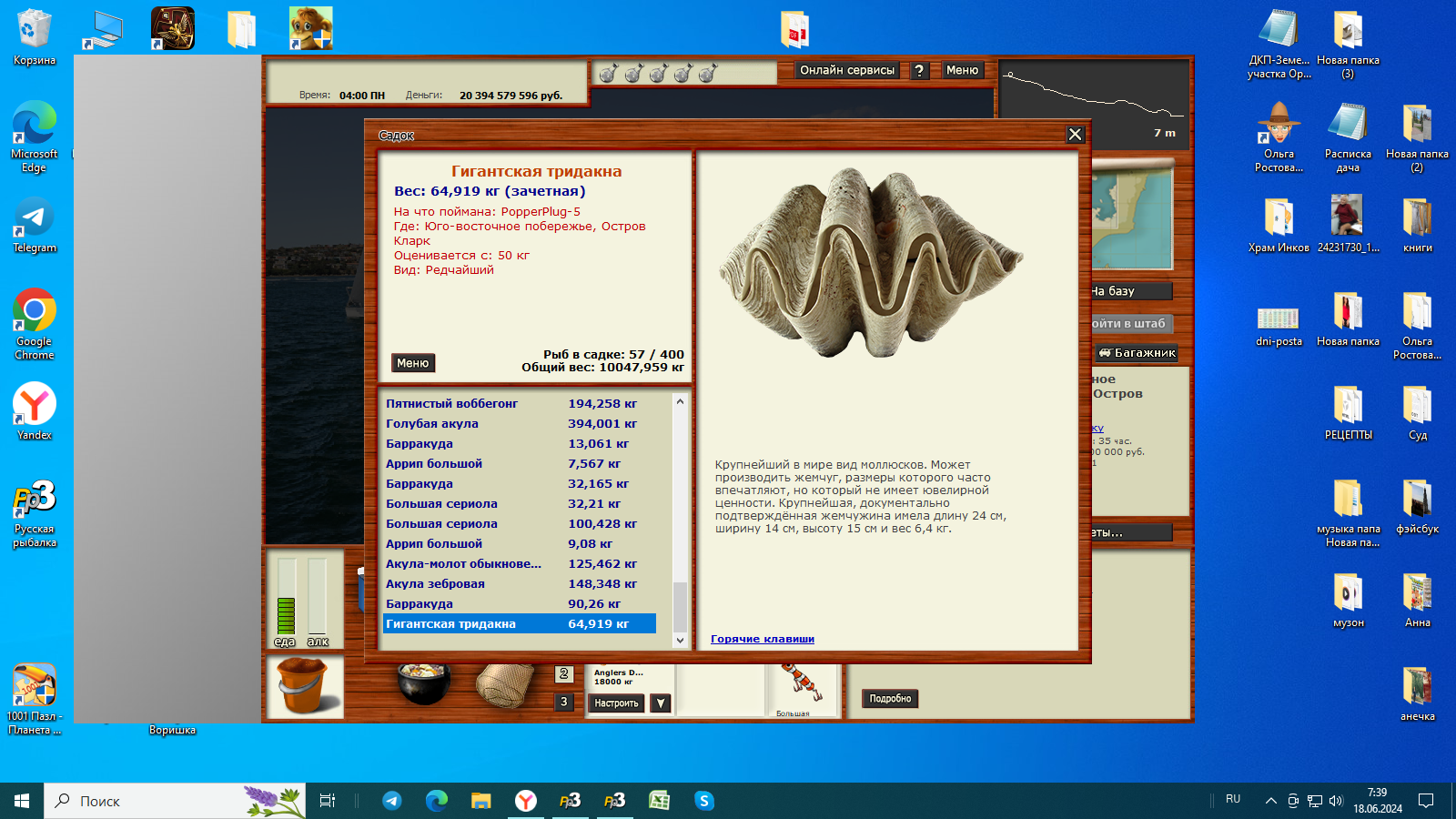1456x819 pixels.
Task: Select Большая сериола 100,428 кг row
Action: tap(520, 523)
